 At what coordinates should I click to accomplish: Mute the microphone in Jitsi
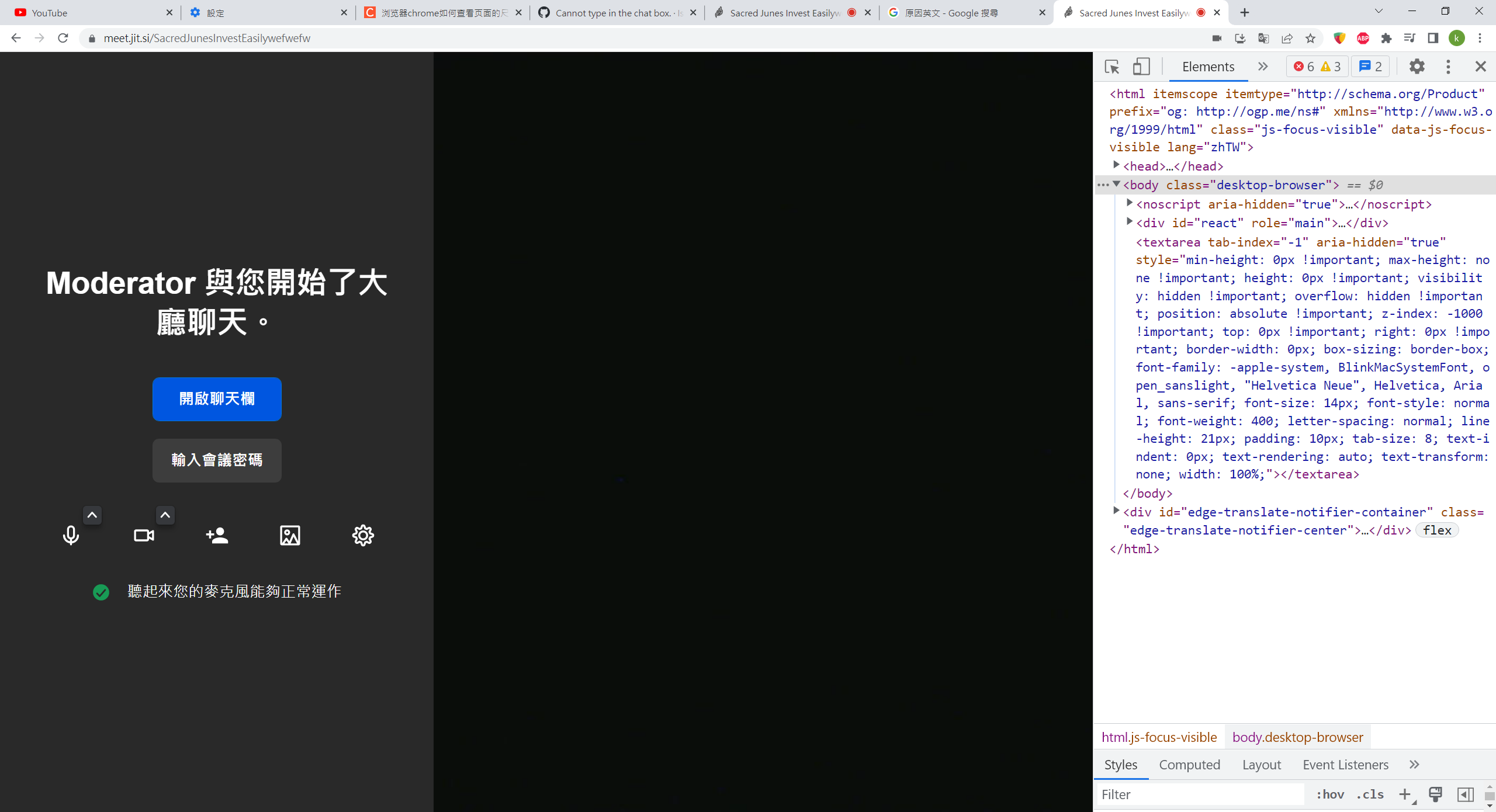pos(71,535)
